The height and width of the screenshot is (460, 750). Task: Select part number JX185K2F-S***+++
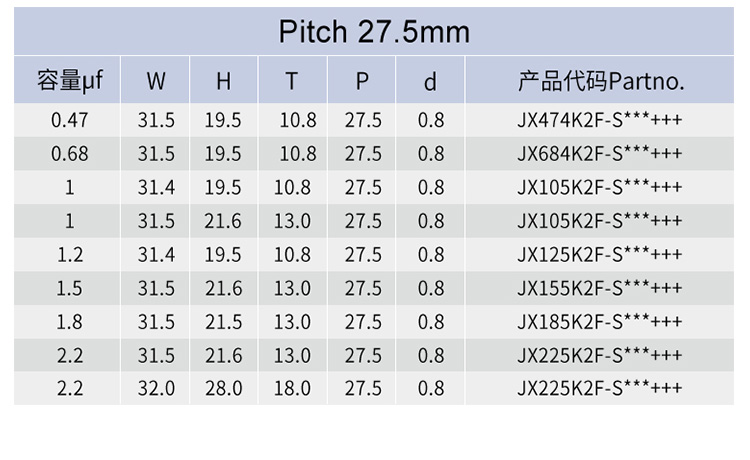[600, 322]
